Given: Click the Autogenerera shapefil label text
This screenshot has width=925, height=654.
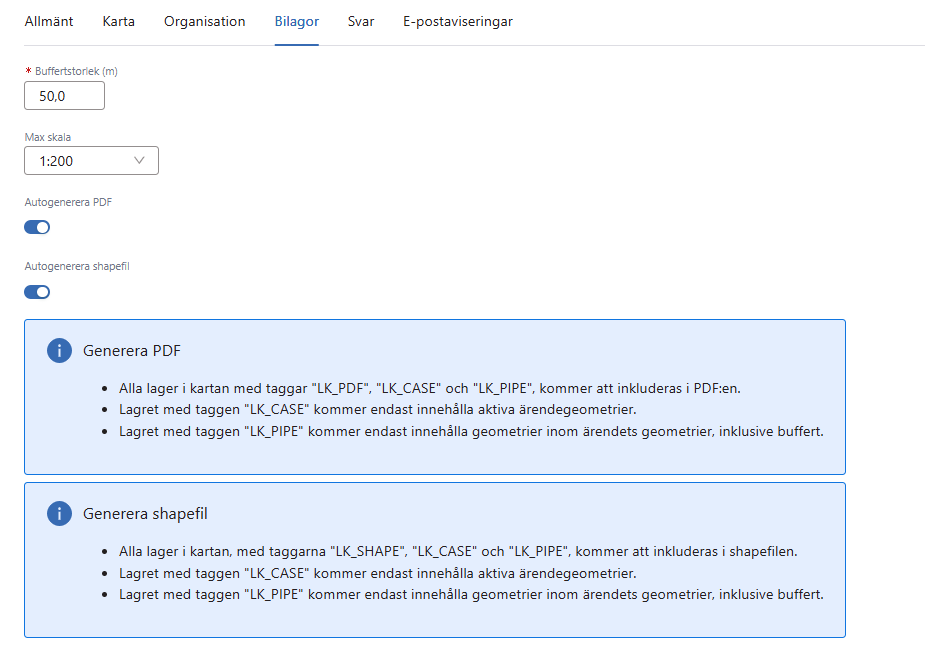Looking at the screenshot, I should coord(77,267).
